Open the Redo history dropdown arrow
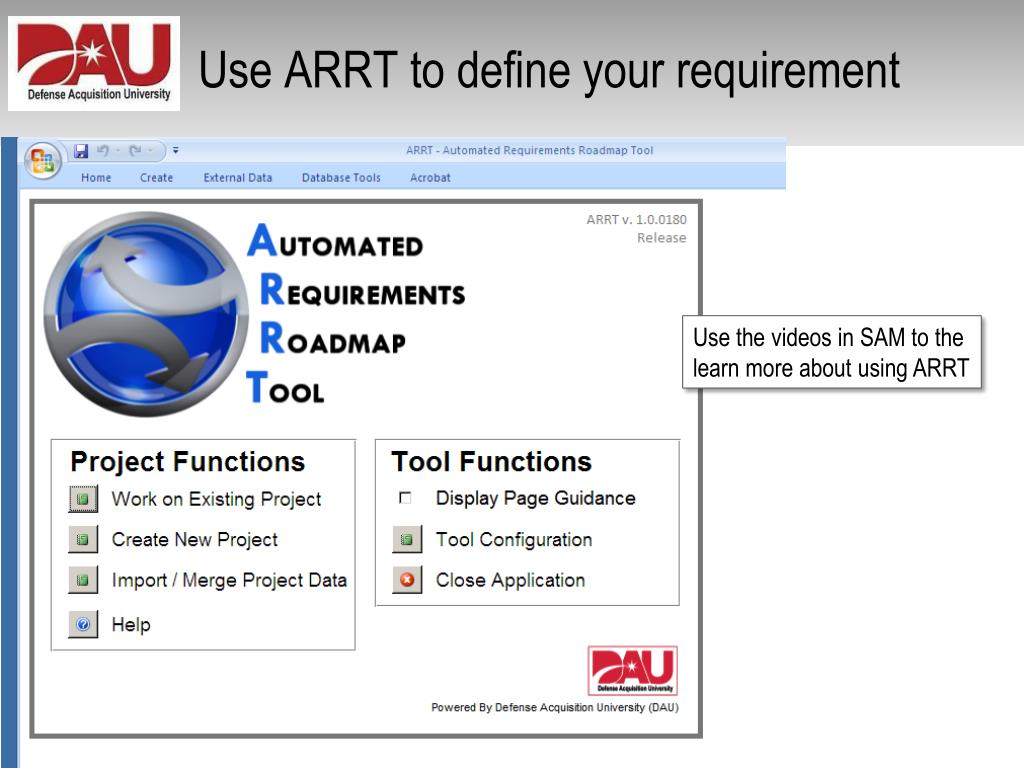 [x=151, y=151]
